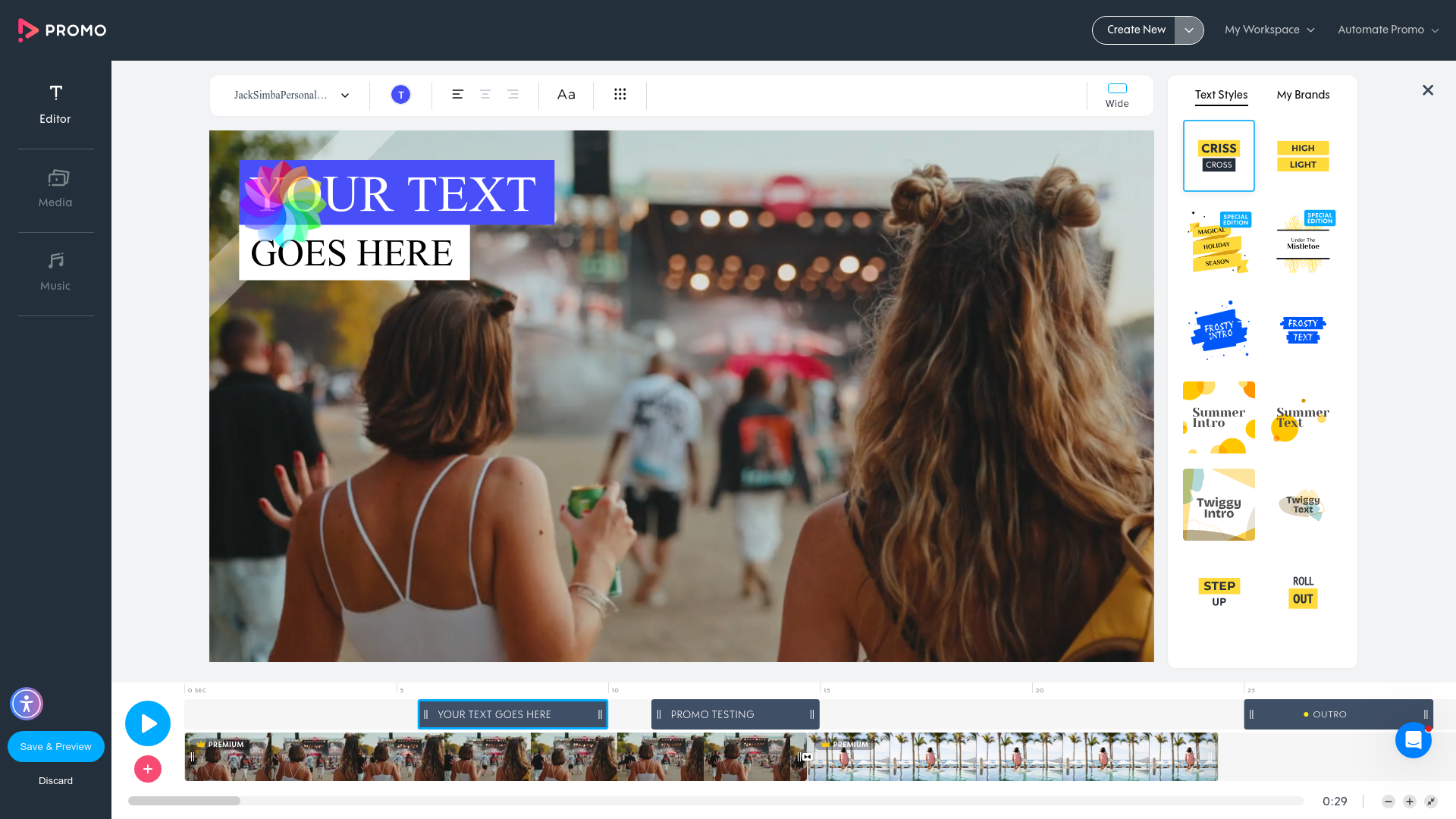Fit timeline to screen icon
This screenshot has height=819, width=1456.
[x=1431, y=802]
